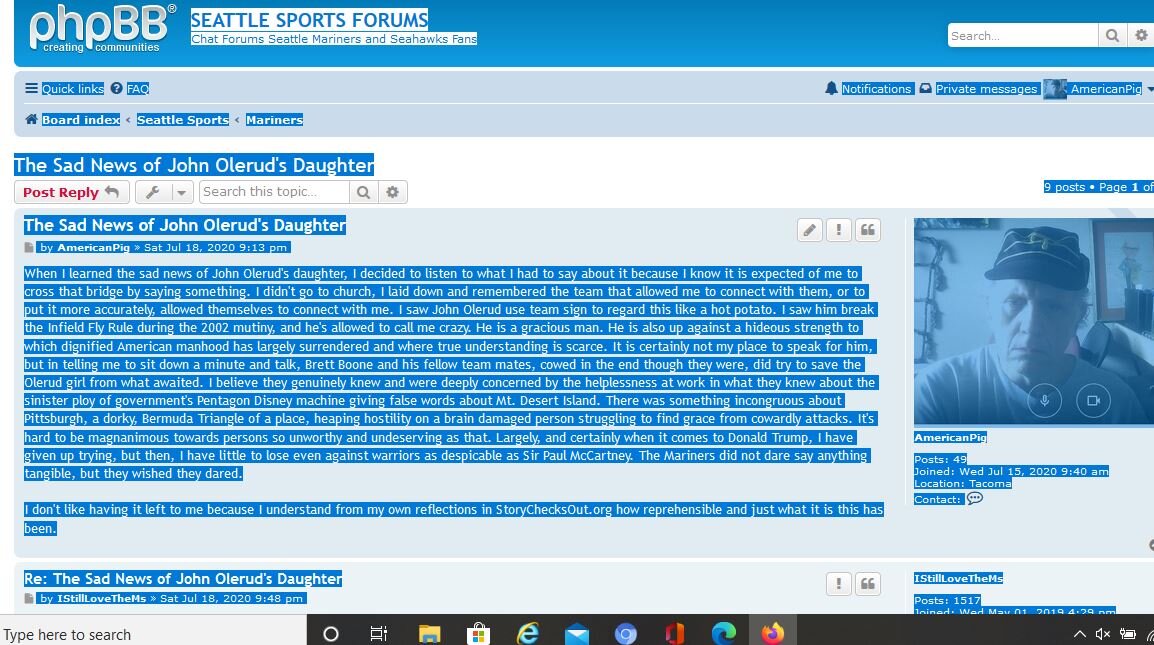Click the Post Reply button
1154x645 pixels.
click(71, 192)
